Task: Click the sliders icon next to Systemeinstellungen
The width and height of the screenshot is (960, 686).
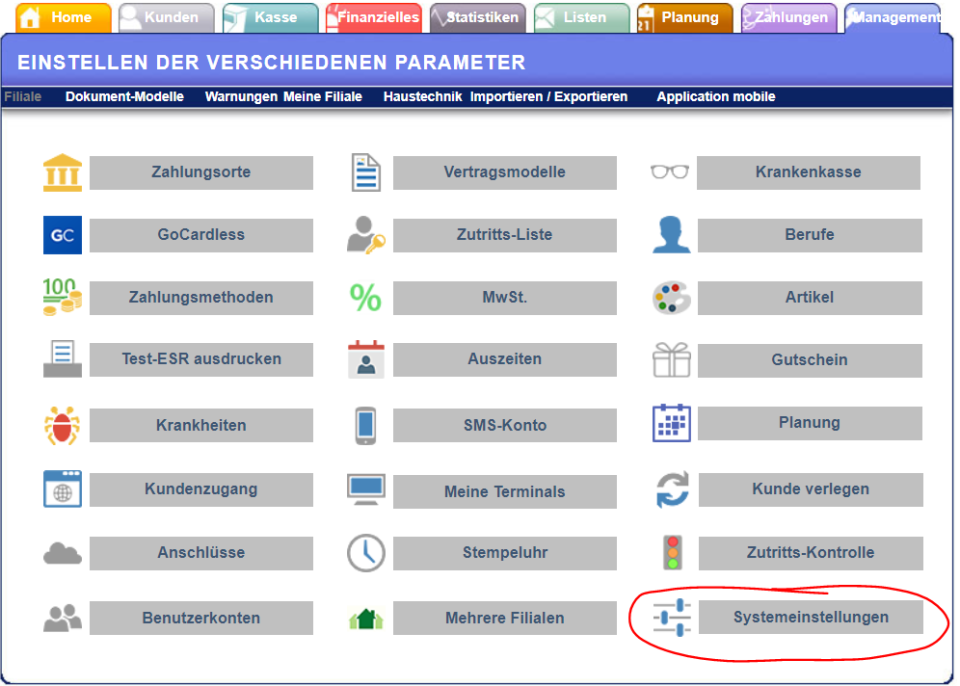Action: tap(670, 618)
